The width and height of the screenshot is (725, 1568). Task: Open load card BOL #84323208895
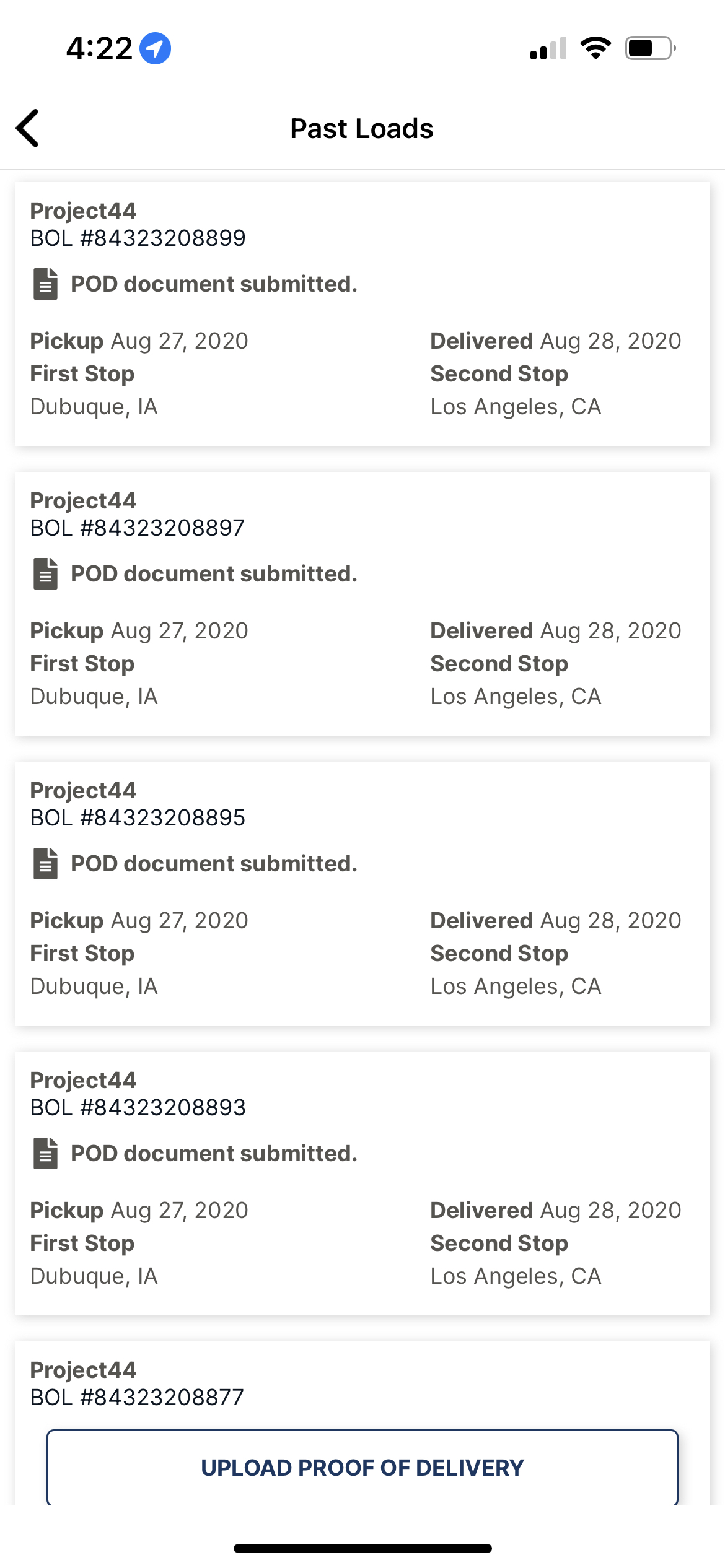pos(362,894)
